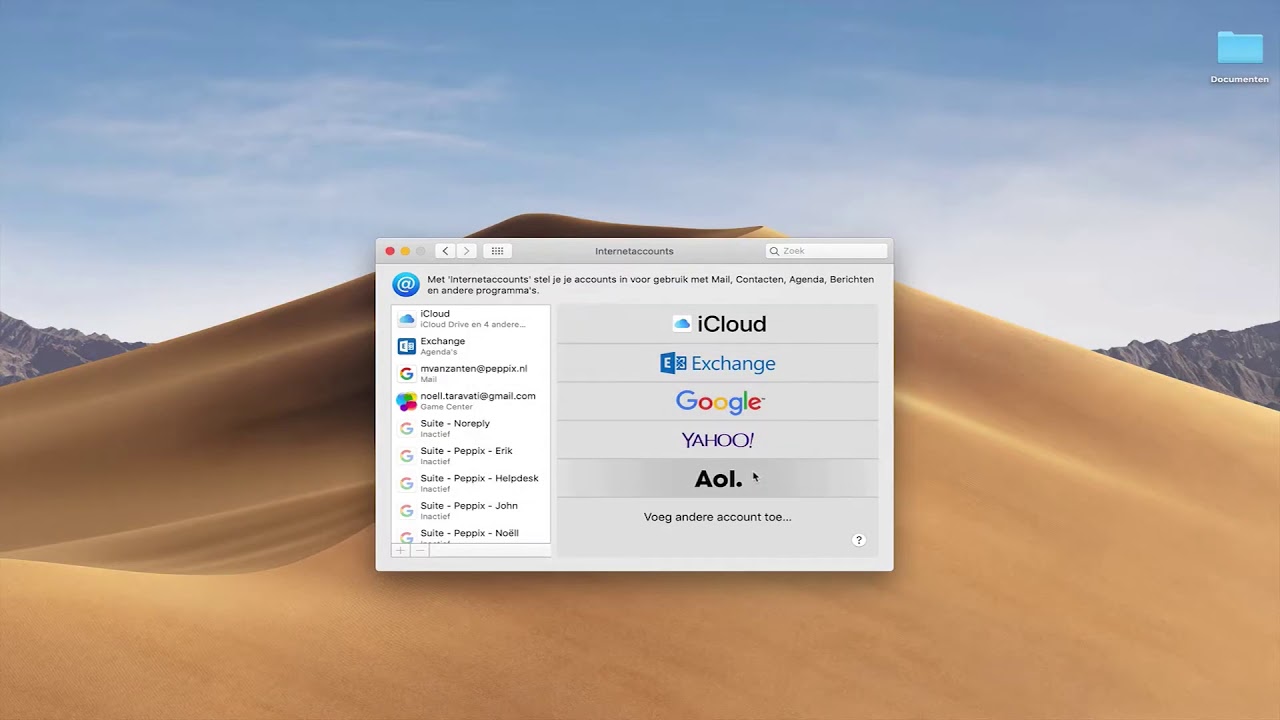Remove account with the minus button
This screenshot has width=1280, height=720.
(x=420, y=550)
